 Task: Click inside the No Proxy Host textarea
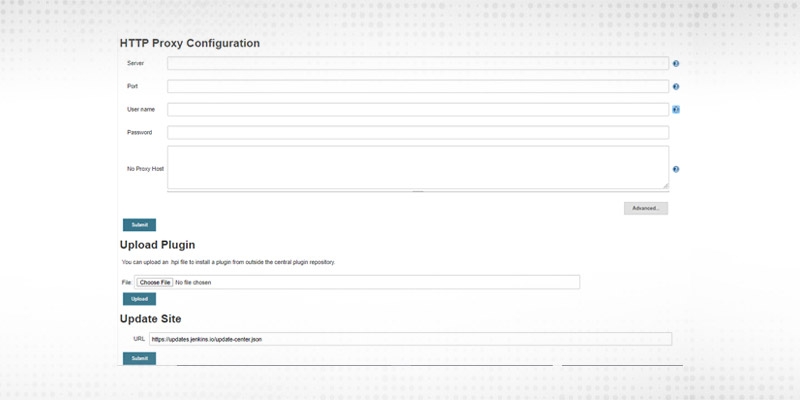coord(417,166)
